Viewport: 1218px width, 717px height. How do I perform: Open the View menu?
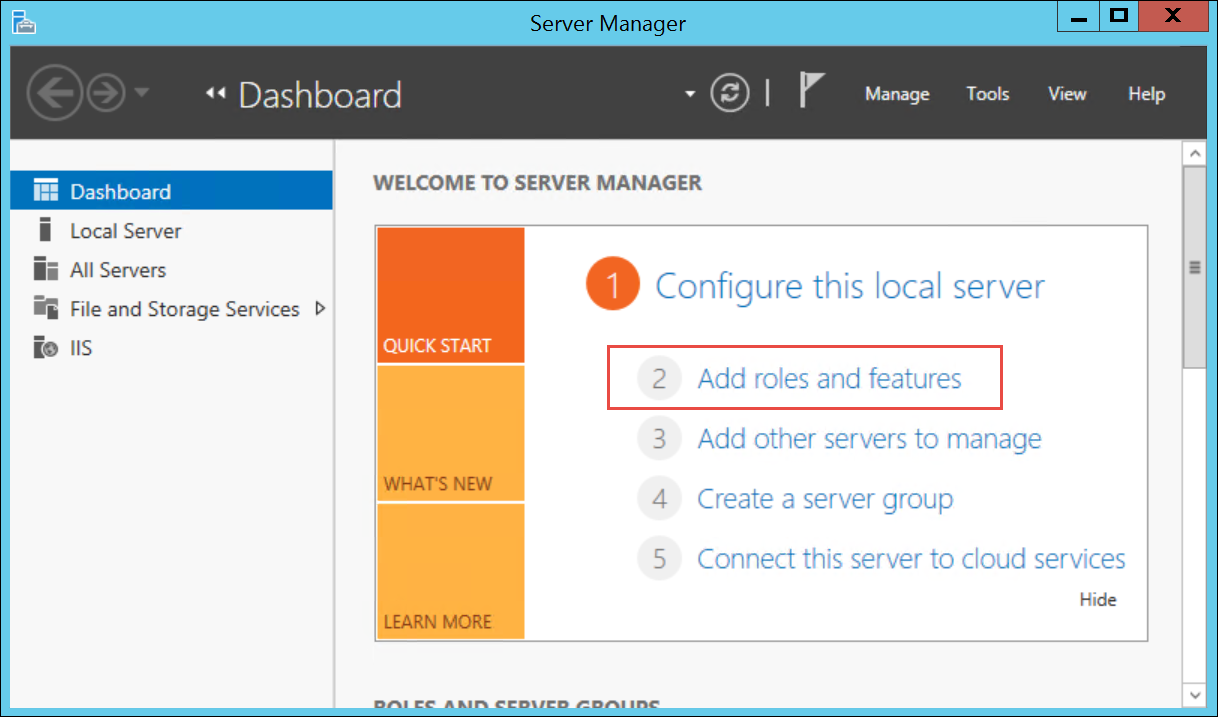(x=1067, y=94)
